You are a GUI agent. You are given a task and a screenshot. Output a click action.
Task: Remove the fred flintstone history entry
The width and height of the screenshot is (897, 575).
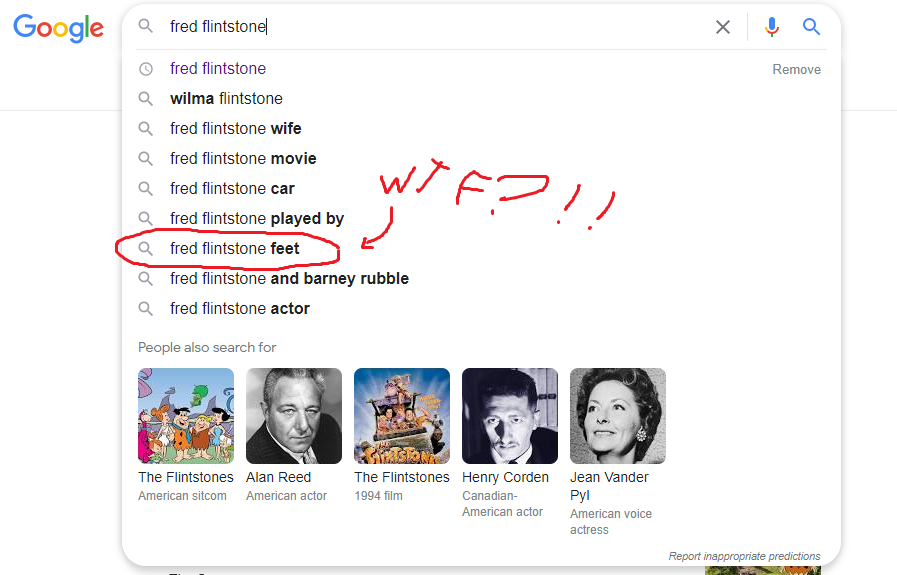pyautogui.click(x=796, y=69)
